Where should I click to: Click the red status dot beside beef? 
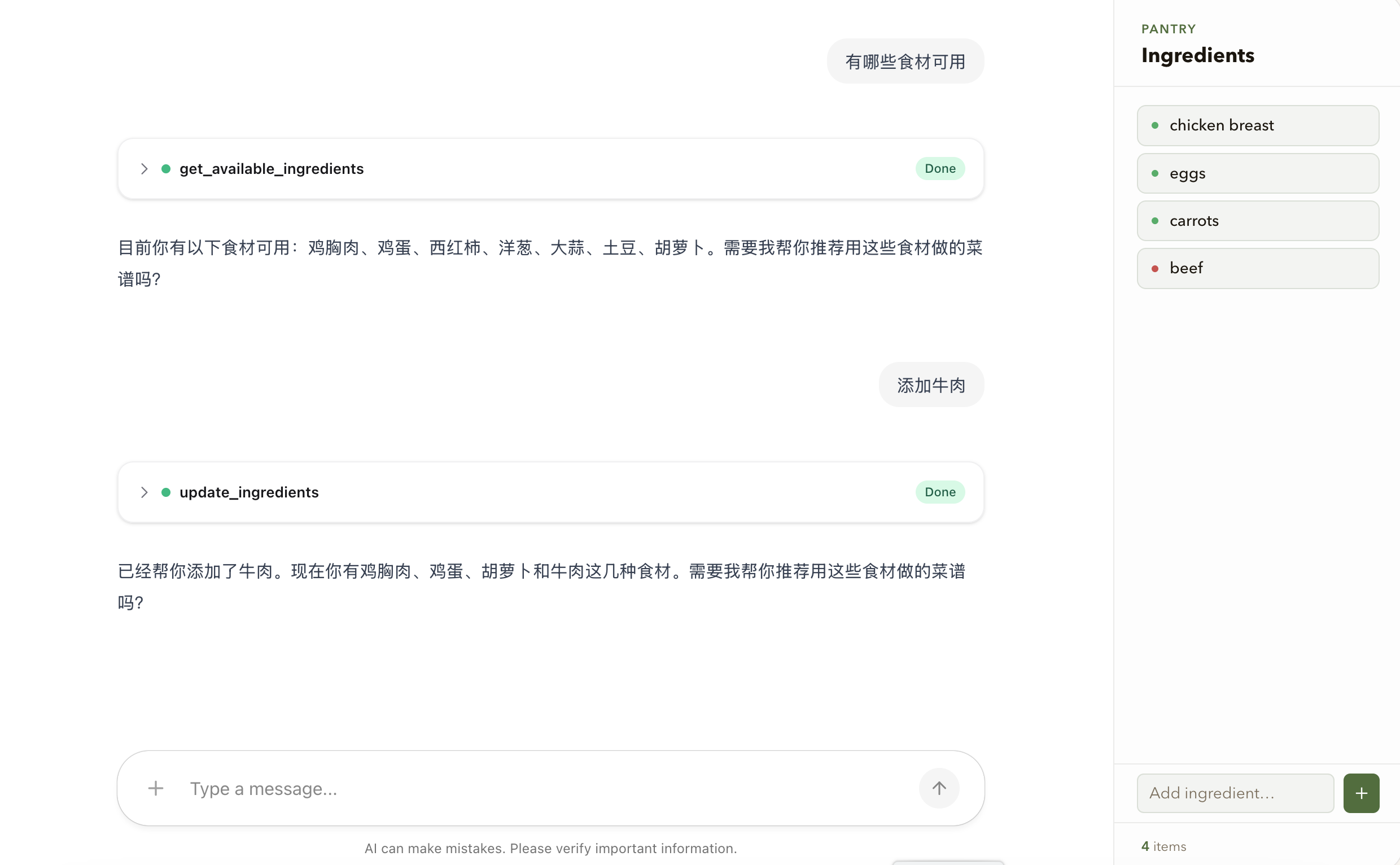click(1154, 268)
